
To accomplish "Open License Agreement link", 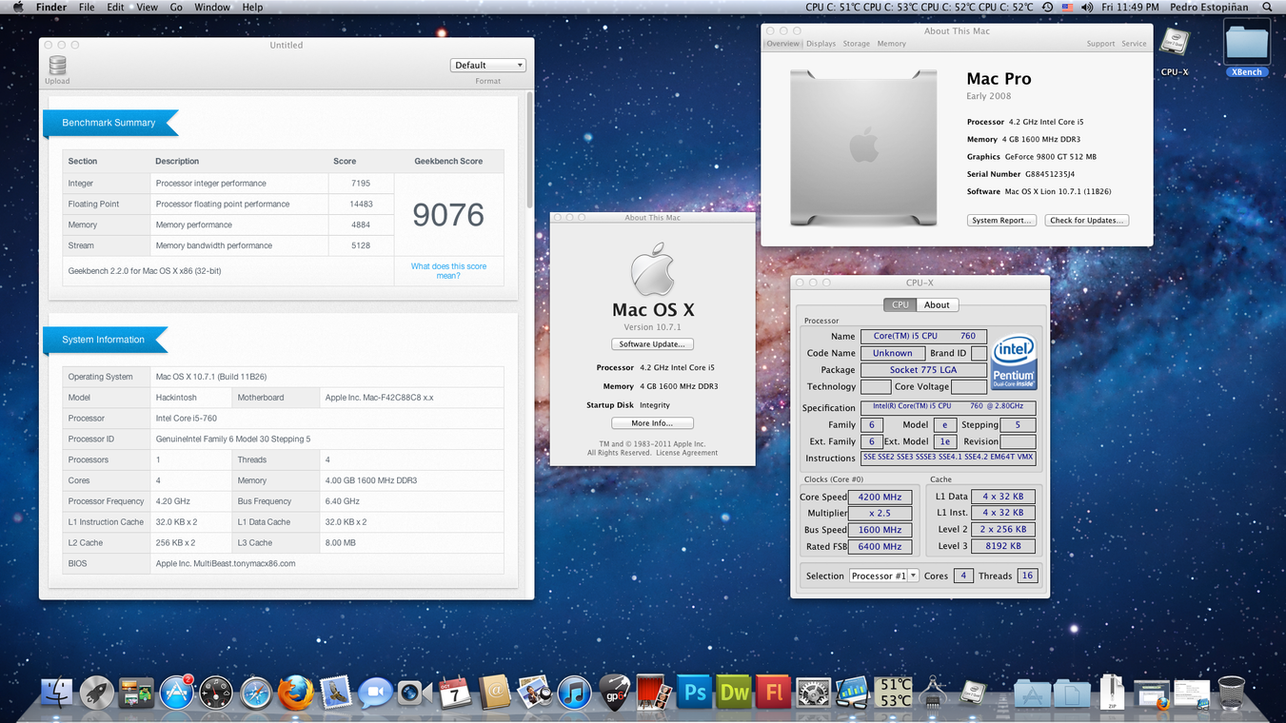I will [687, 453].
